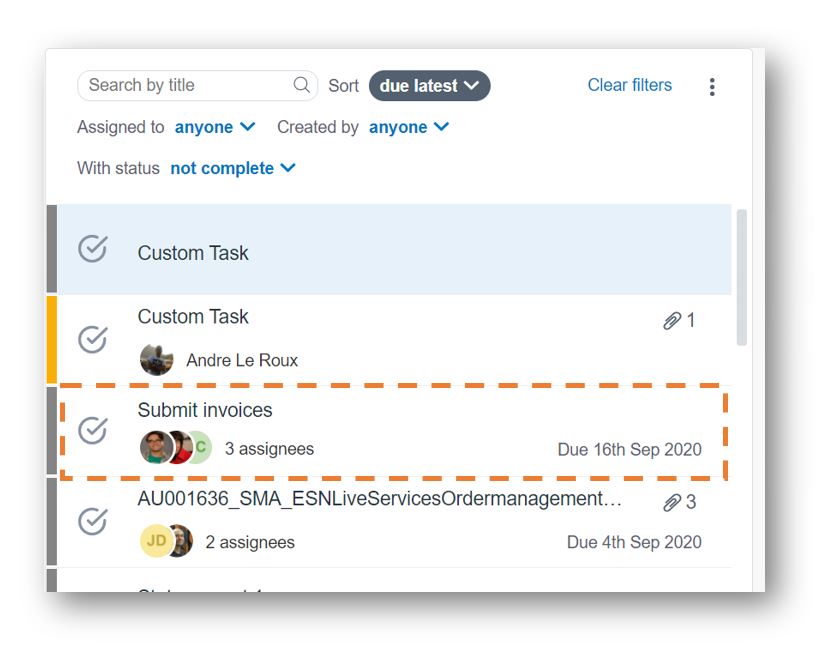Screen dimensions: 835x655
Task: Expand the Created by anyone filter
Action: (x=409, y=127)
